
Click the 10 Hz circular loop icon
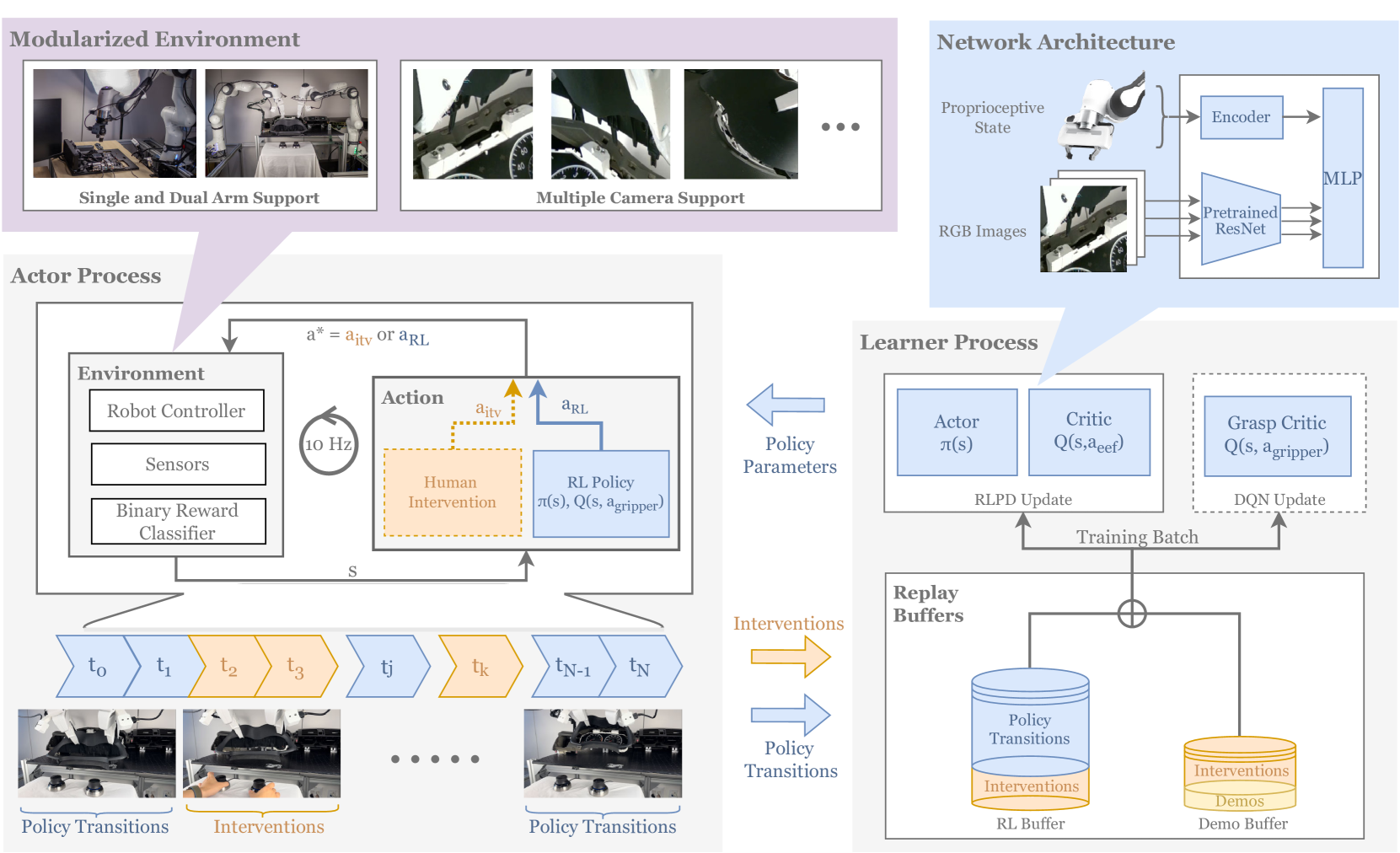click(329, 442)
